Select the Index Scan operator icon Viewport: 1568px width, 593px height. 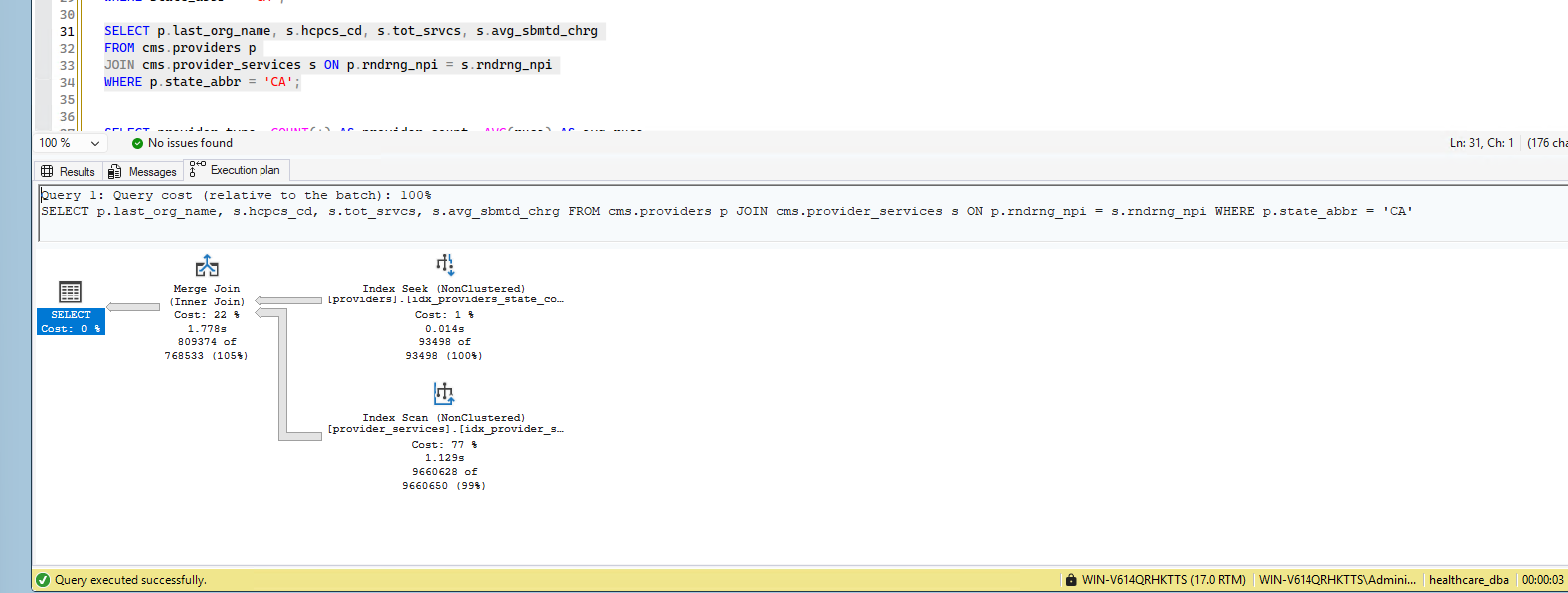(444, 393)
